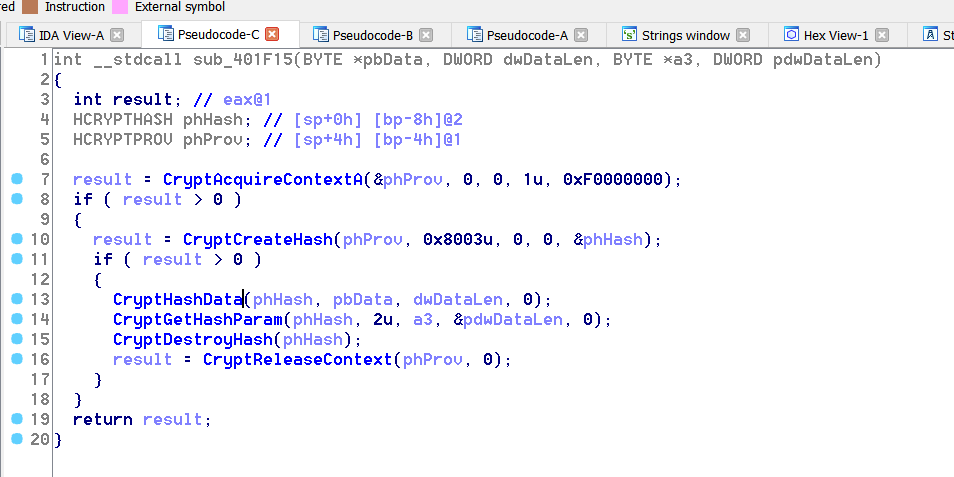Toggle breakpoint dot on line 19
Image resolution: width=954 pixels, height=477 pixels.
[16, 419]
